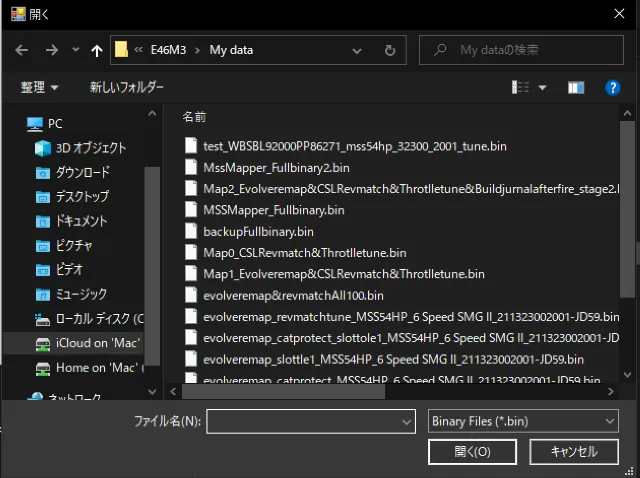Refresh the My data folder
The width and height of the screenshot is (640, 478).
[x=390, y=50]
